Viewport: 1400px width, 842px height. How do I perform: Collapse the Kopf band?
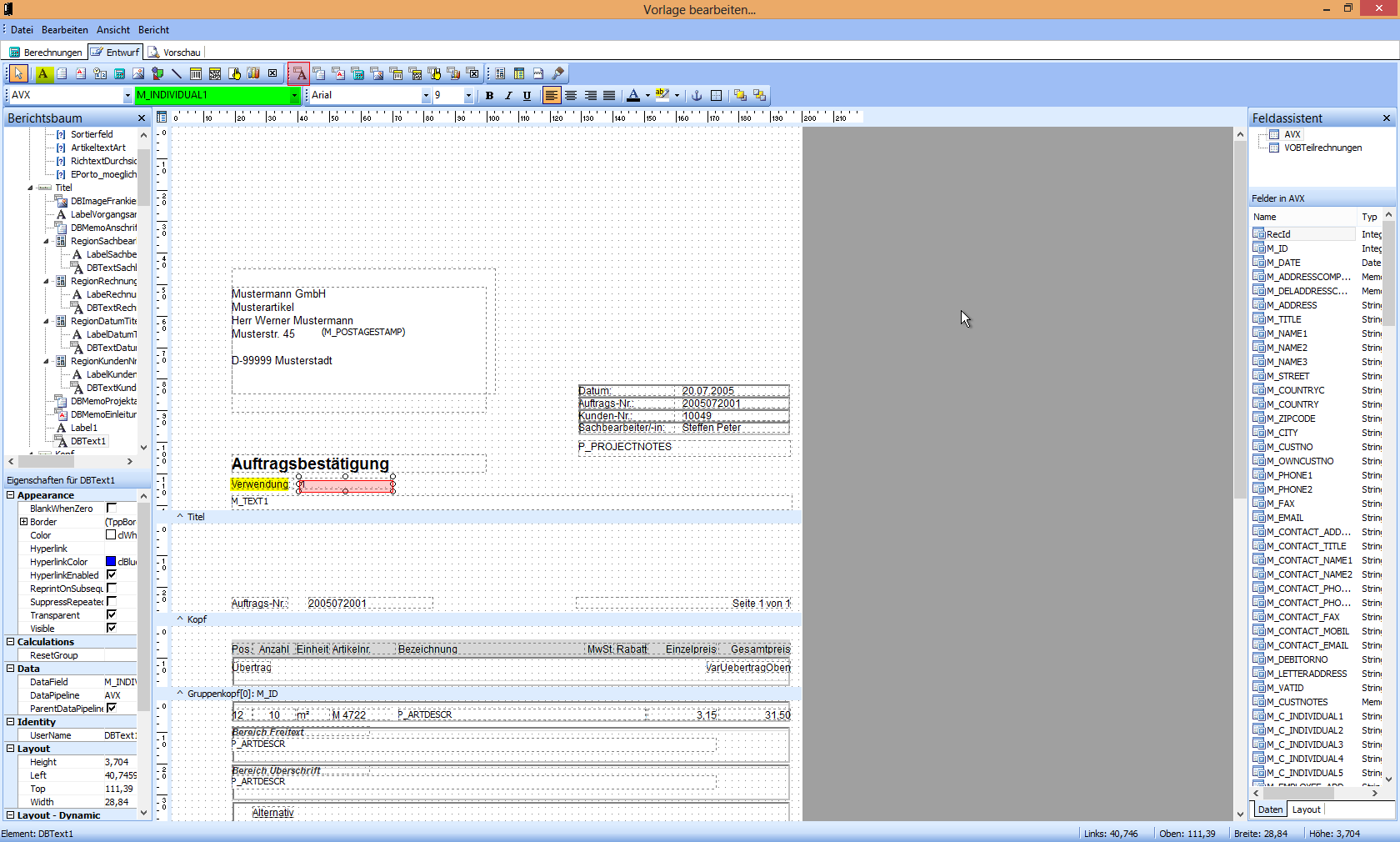click(x=180, y=619)
